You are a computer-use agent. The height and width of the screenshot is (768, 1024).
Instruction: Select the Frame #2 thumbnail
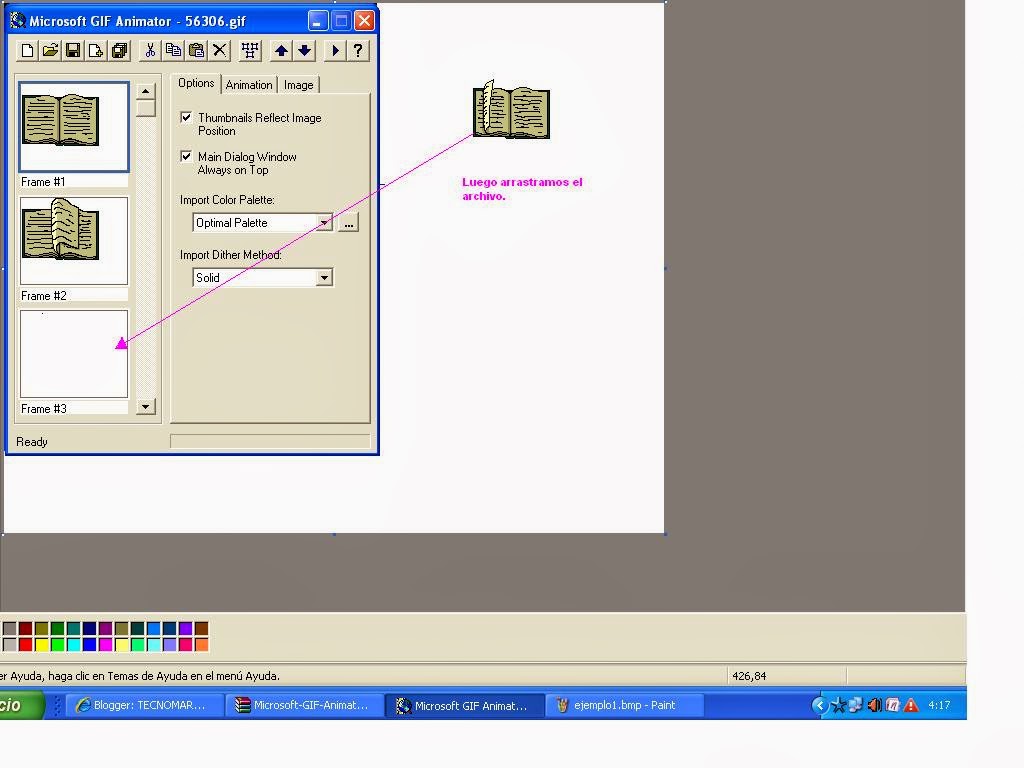(74, 241)
